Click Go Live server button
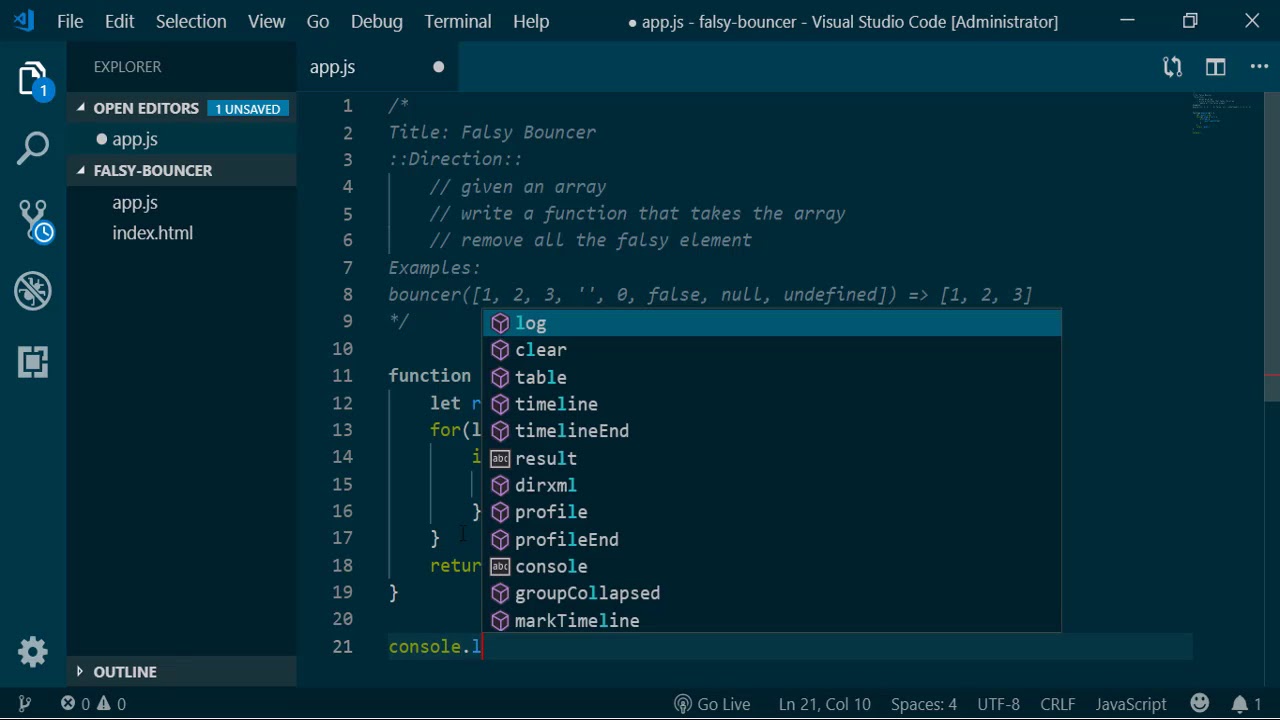The width and height of the screenshot is (1280, 720). 712,704
